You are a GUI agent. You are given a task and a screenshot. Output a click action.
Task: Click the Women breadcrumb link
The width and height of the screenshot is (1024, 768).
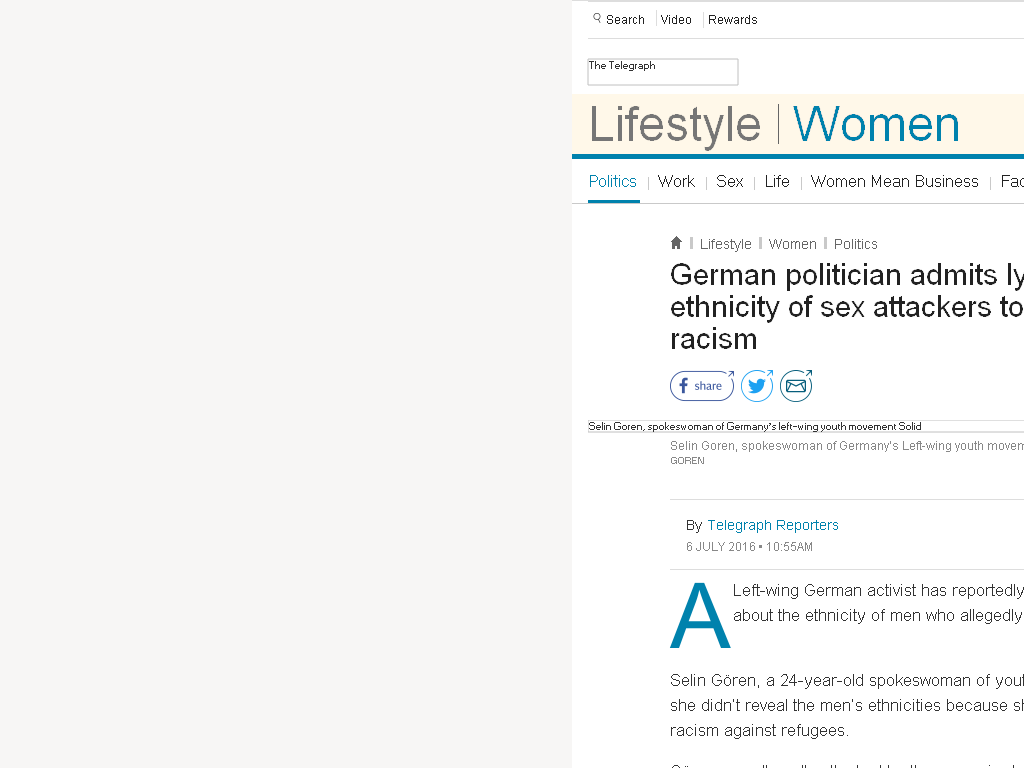pos(792,244)
